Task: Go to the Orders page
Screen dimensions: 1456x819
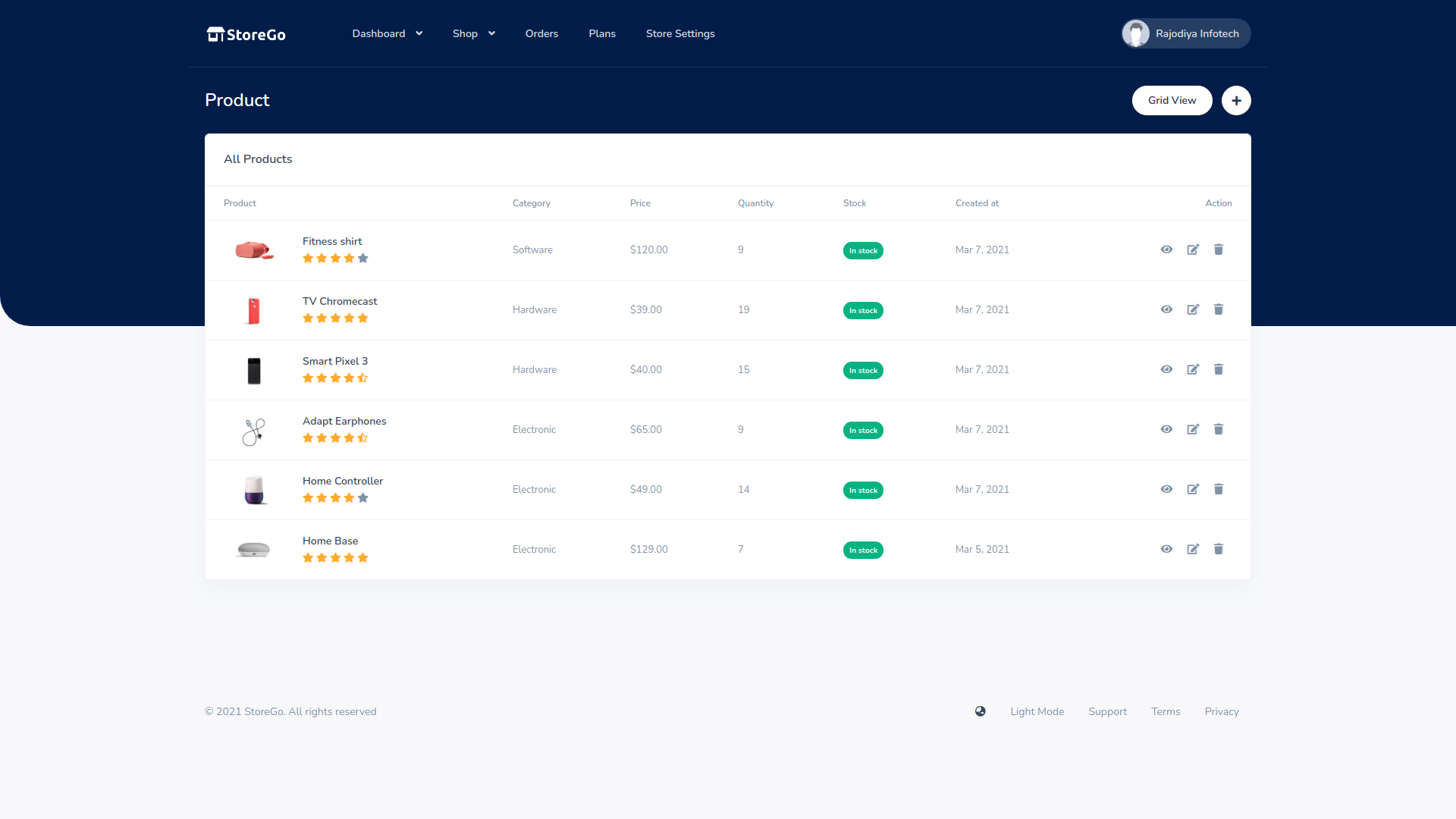Action: coord(541,33)
